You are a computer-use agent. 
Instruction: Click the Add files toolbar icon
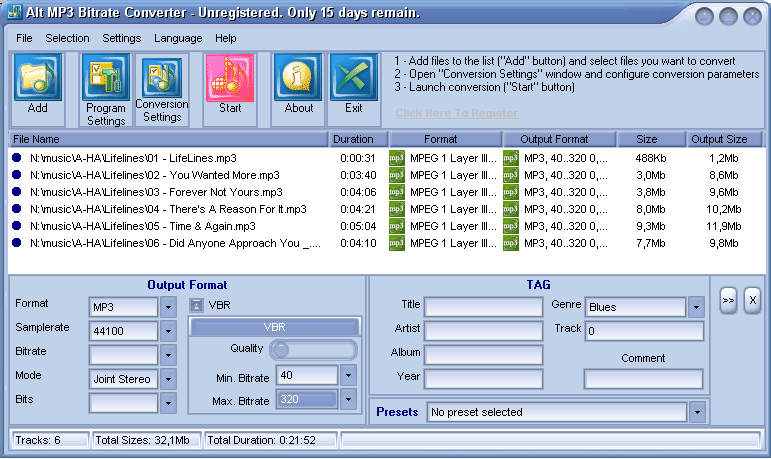click(38, 78)
